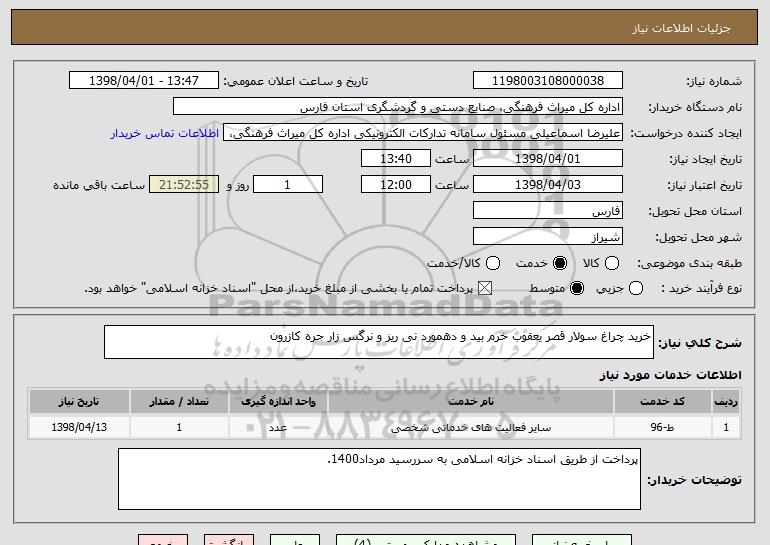Click the creation date field 1398/04/01
This screenshot has height=545, width=770.
(548, 159)
